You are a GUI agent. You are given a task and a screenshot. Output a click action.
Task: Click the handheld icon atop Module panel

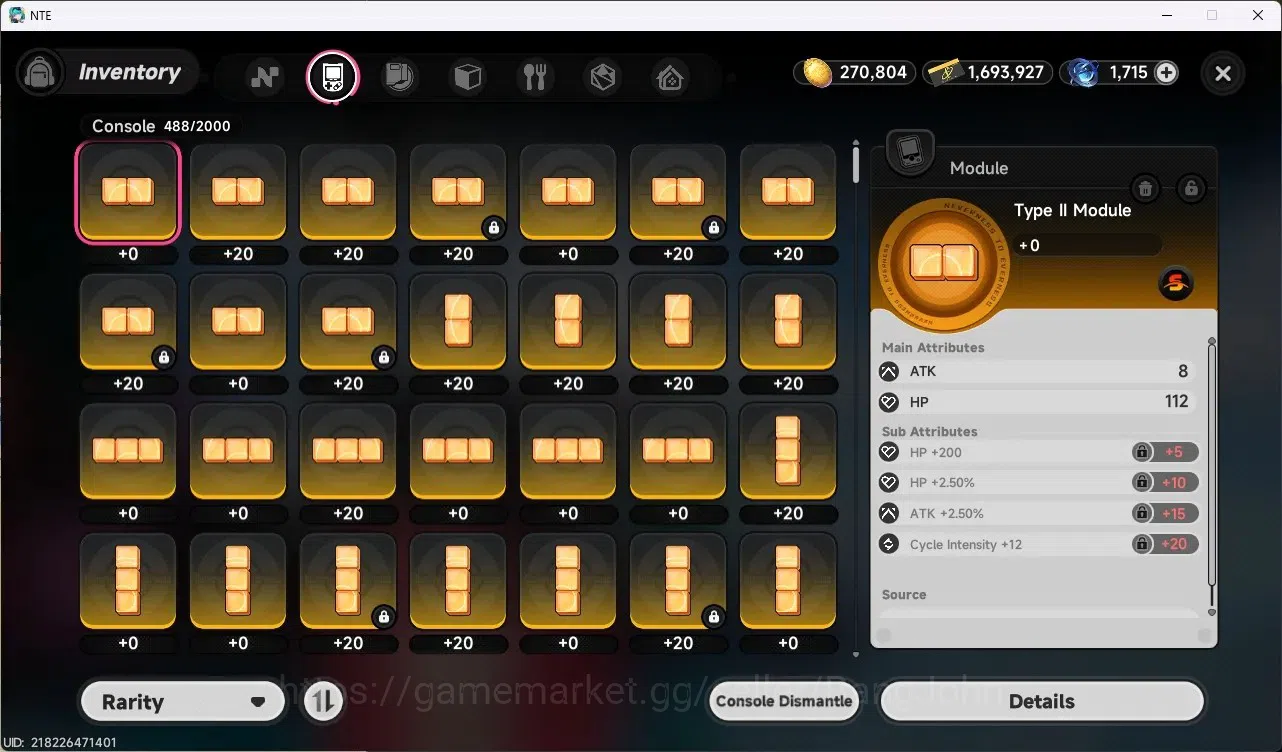pos(910,153)
